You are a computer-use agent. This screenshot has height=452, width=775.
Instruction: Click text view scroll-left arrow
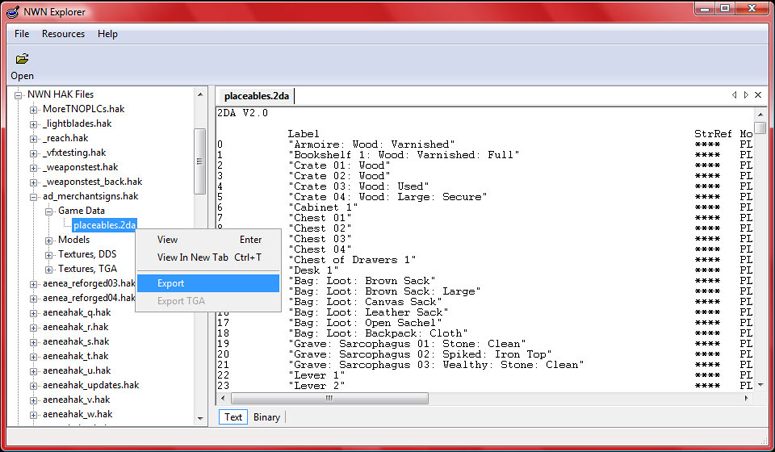(223, 398)
